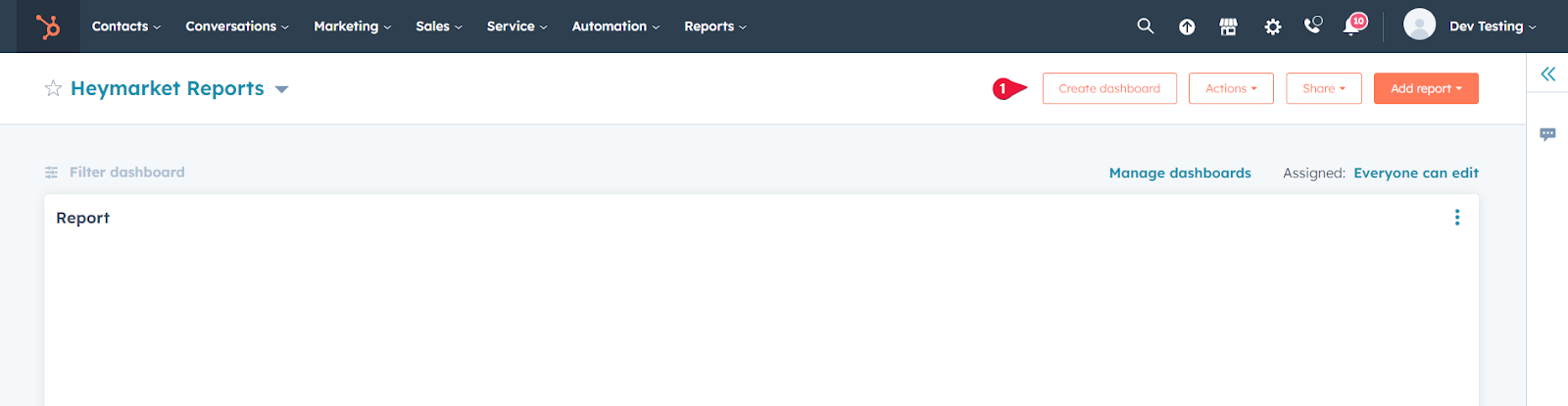
Task: Expand the Add report dropdown button
Action: coord(1426,88)
